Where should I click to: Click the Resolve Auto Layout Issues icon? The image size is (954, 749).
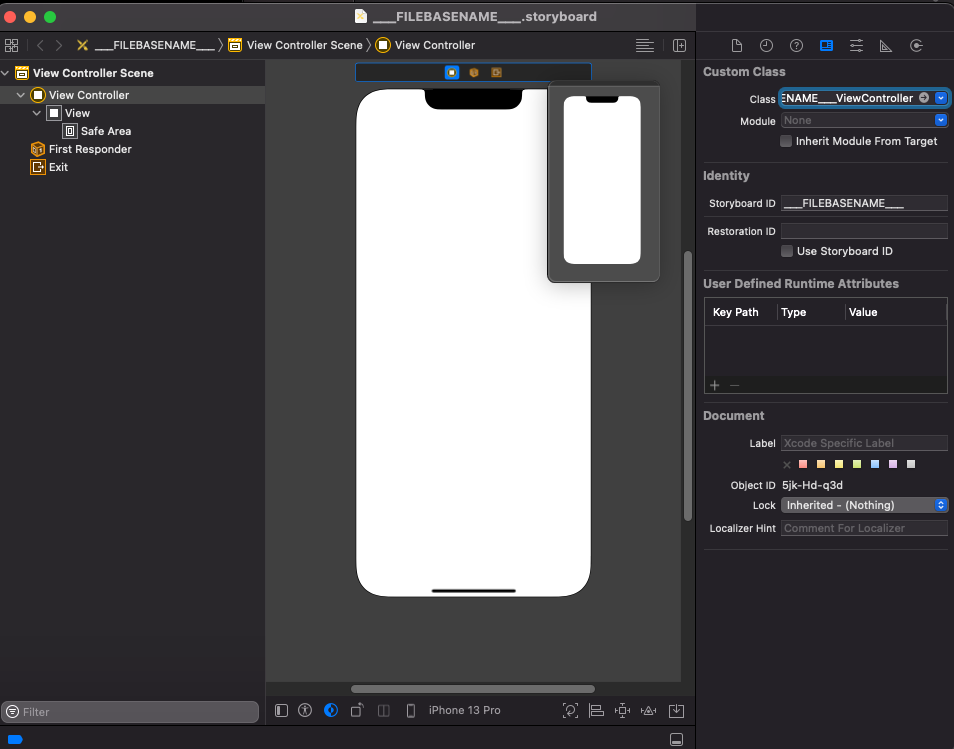point(648,711)
